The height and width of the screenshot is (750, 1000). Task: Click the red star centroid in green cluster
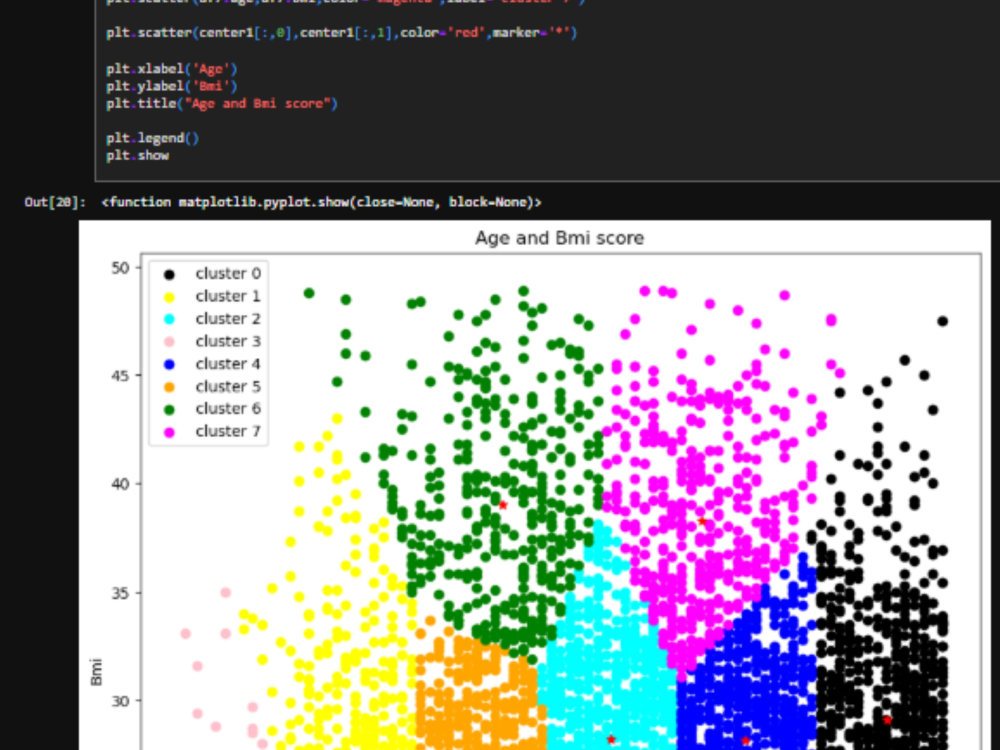[x=503, y=505]
